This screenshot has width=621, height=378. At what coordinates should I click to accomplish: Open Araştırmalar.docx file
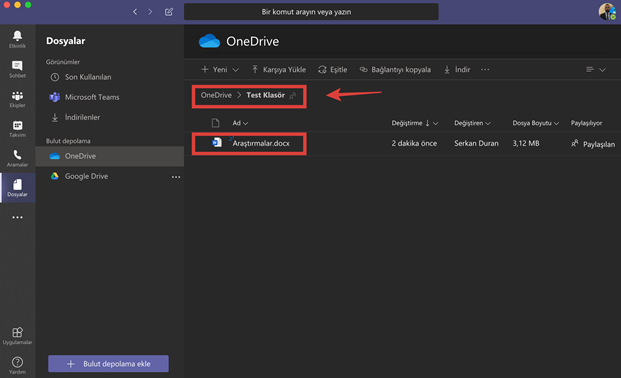[261, 143]
